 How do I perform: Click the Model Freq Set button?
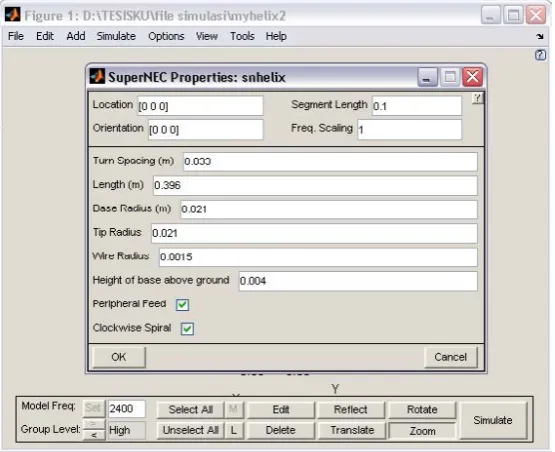click(93, 408)
